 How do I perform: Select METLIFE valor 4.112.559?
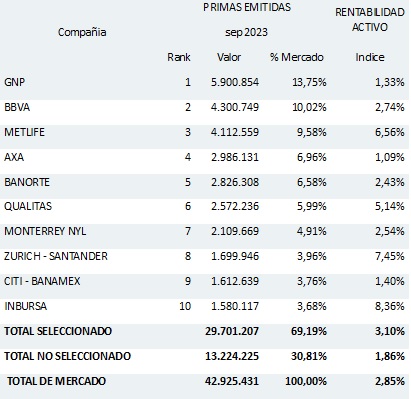click(235, 132)
